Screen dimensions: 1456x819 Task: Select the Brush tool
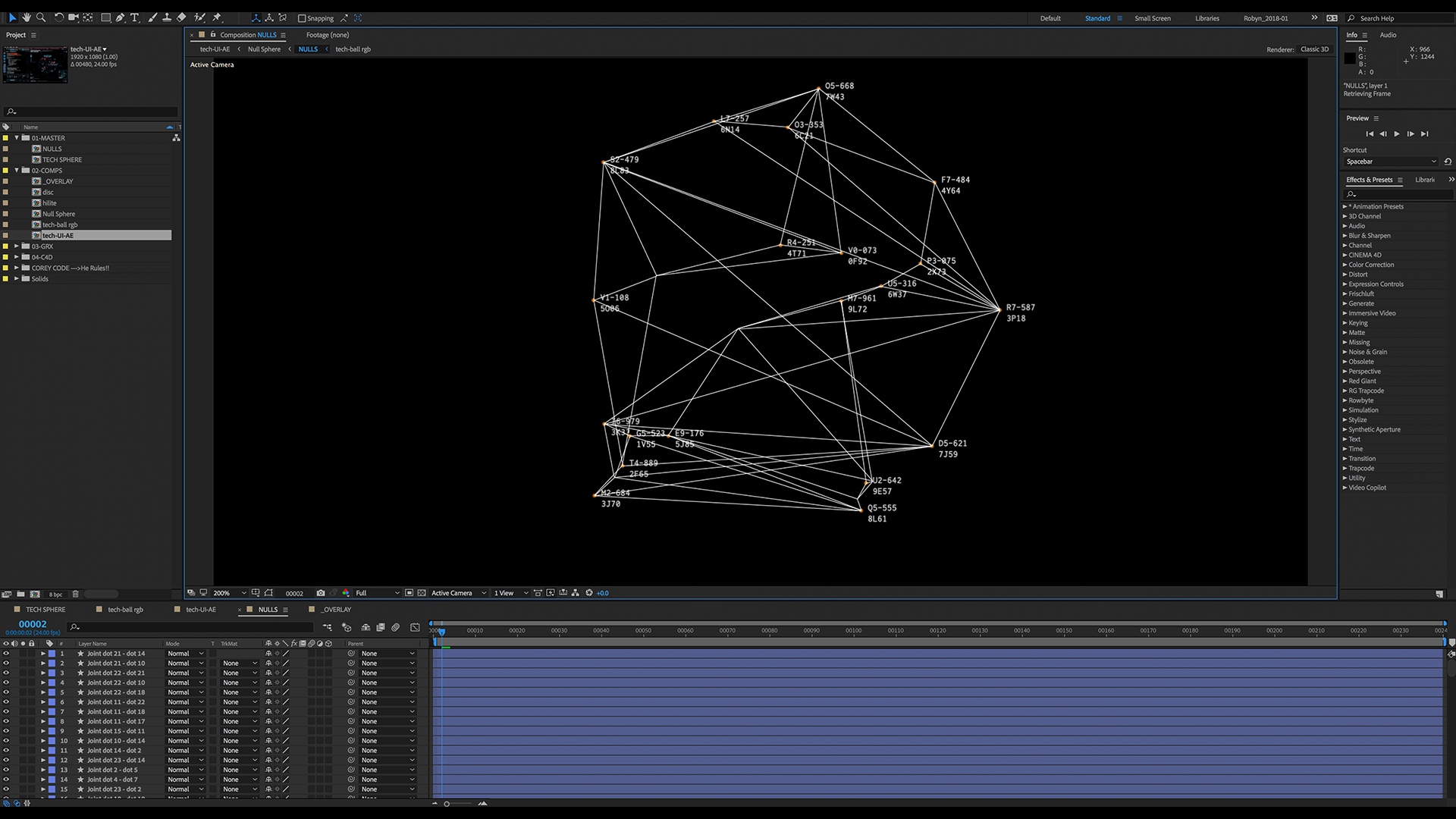152,17
